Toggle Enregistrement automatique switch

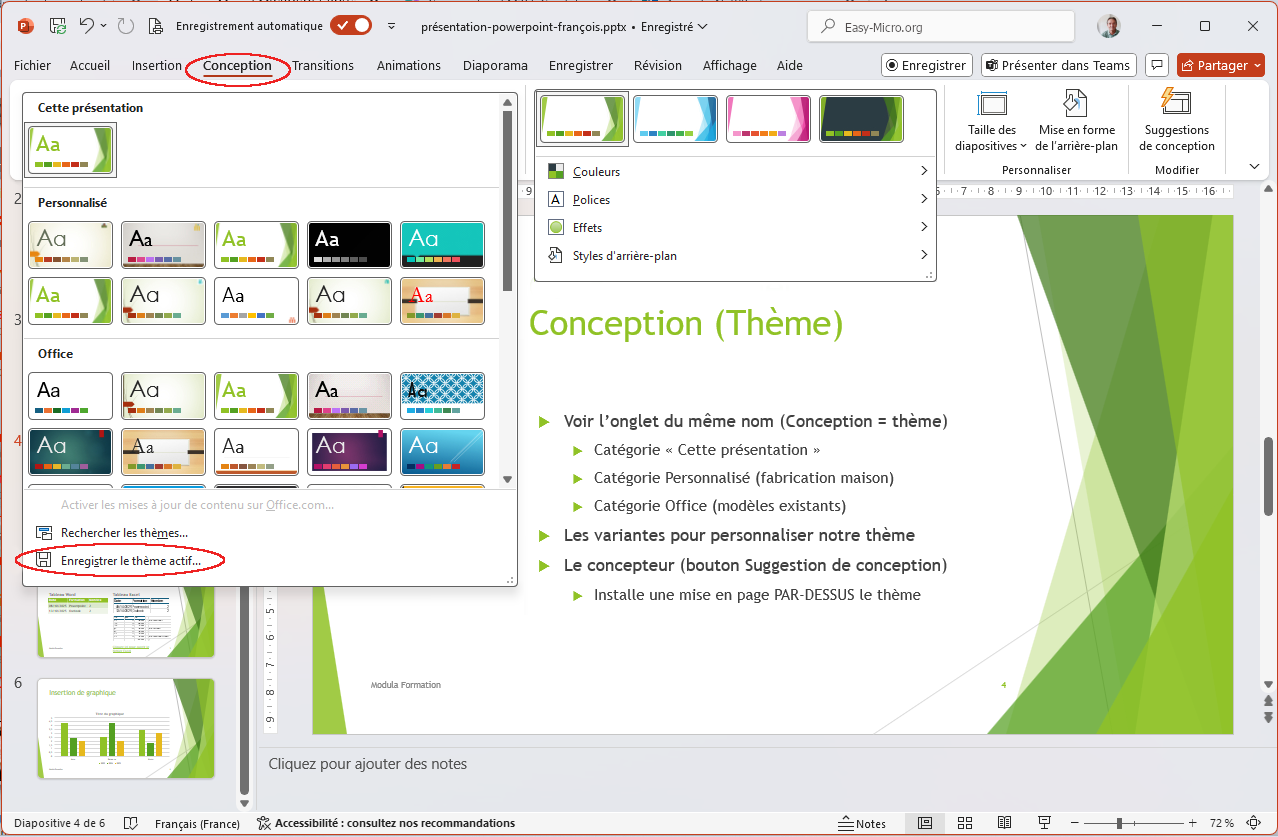(351, 26)
